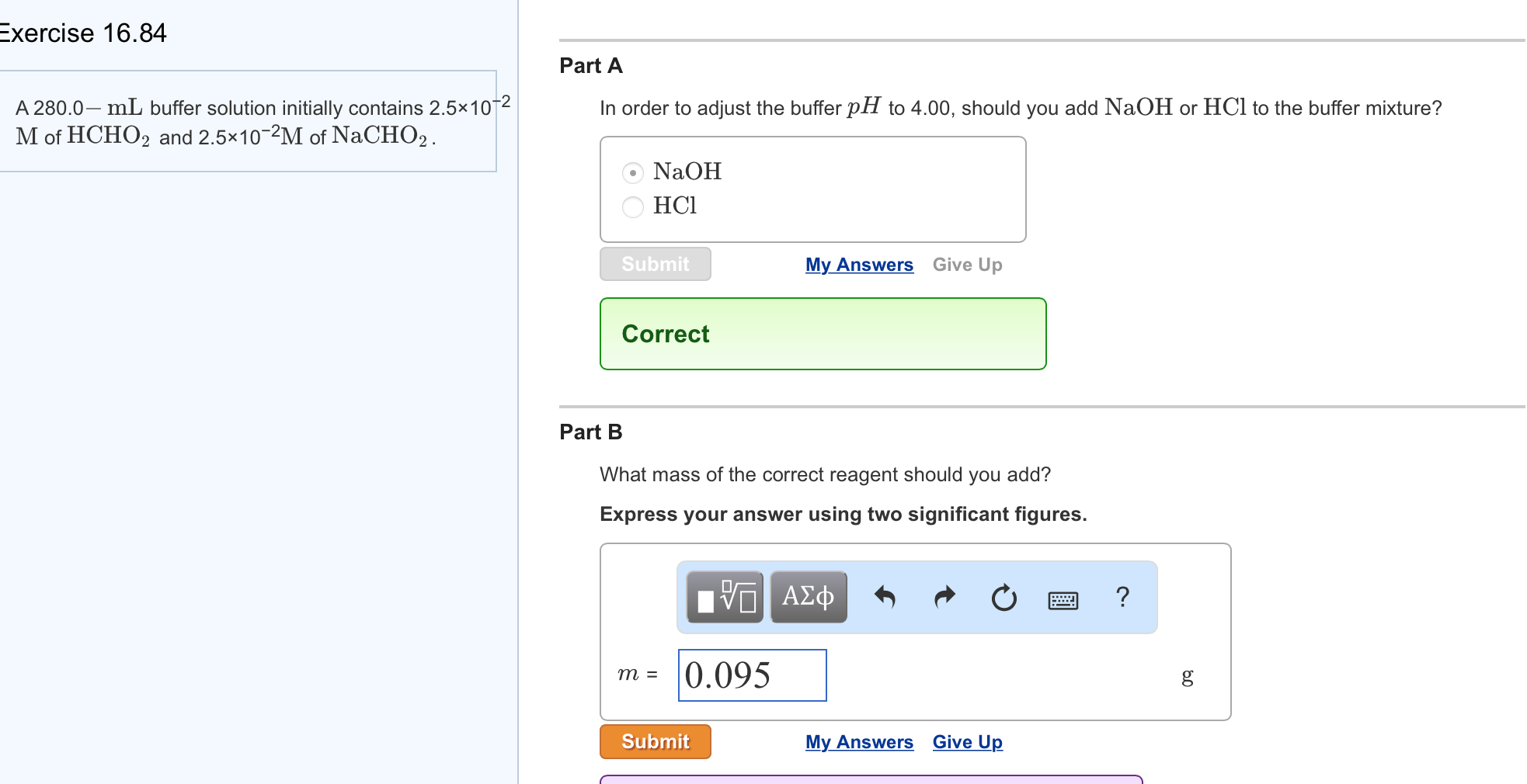Open the on-screen keyboard icon
Screen dimensions: 1527x784
pyautogui.click(x=1063, y=599)
